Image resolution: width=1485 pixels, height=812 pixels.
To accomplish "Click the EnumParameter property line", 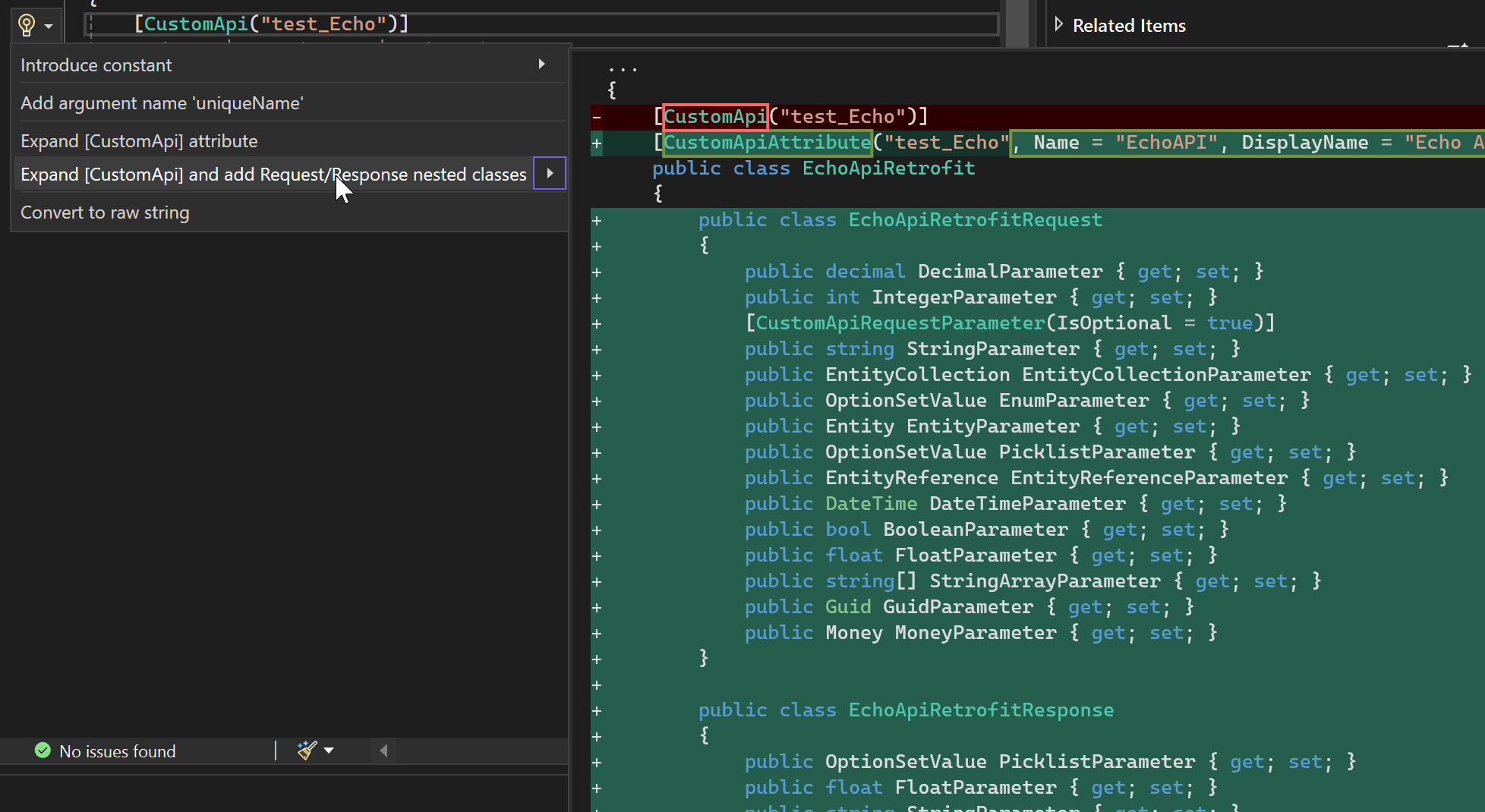I will click(x=1027, y=401).
